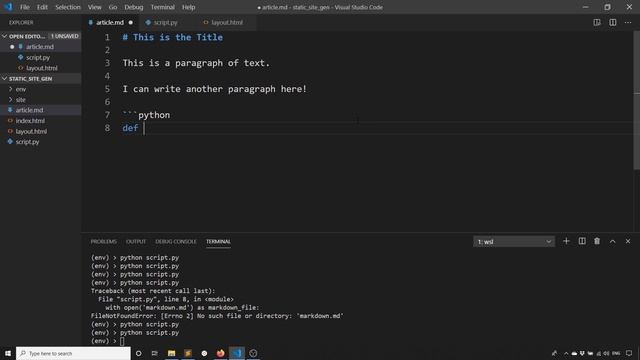Viewport: 640px width, 360px height.
Task: Switch to the Problems panel tab
Action: (x=104, y=242)
